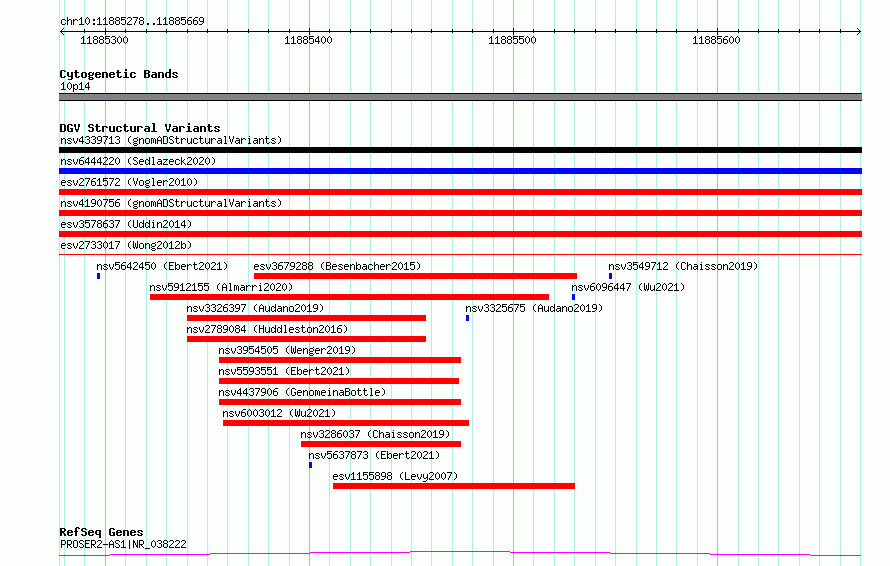Click the red bar under nsv3954505 Wenger2019
The width and height of the screenshot is (890, 566).
click(x=340, y=360)
